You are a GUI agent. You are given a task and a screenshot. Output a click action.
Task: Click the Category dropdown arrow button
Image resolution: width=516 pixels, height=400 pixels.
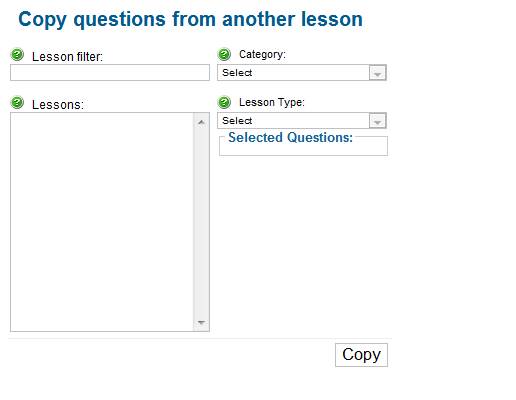pos(377,73)
